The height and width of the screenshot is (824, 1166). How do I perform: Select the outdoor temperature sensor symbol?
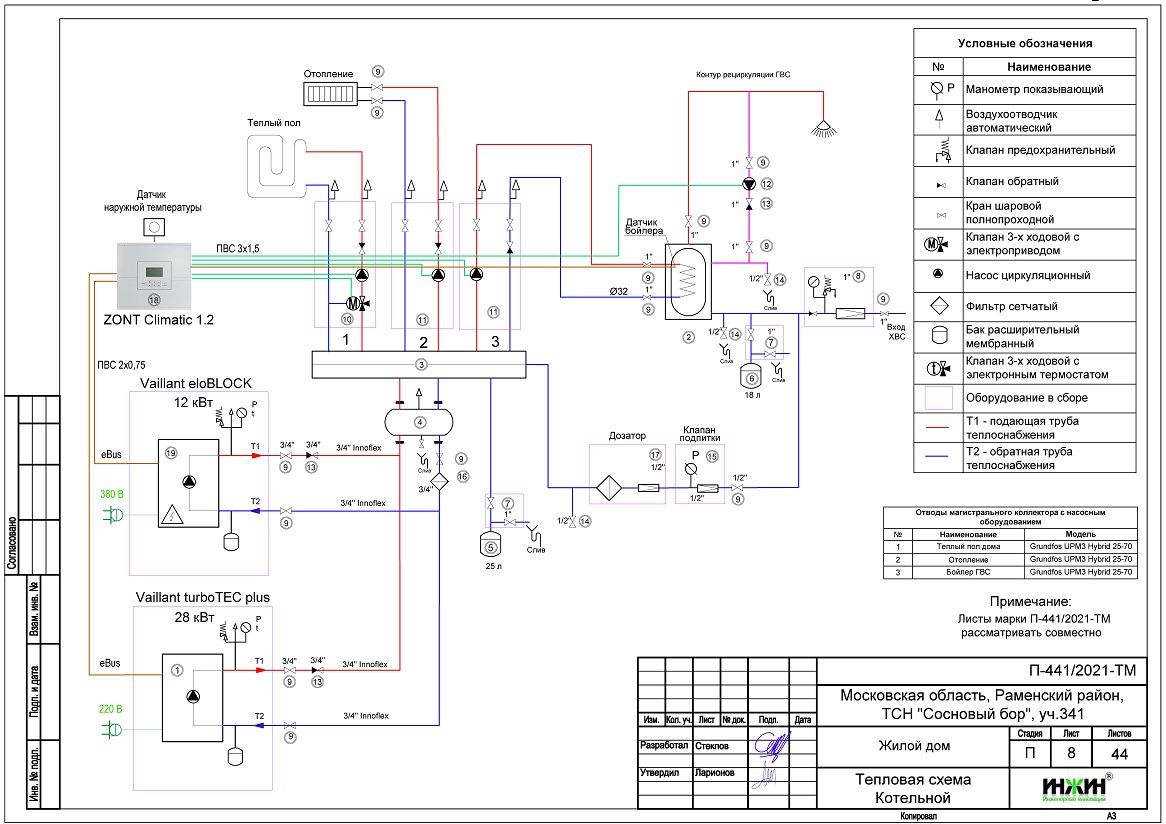coord(155,228)
